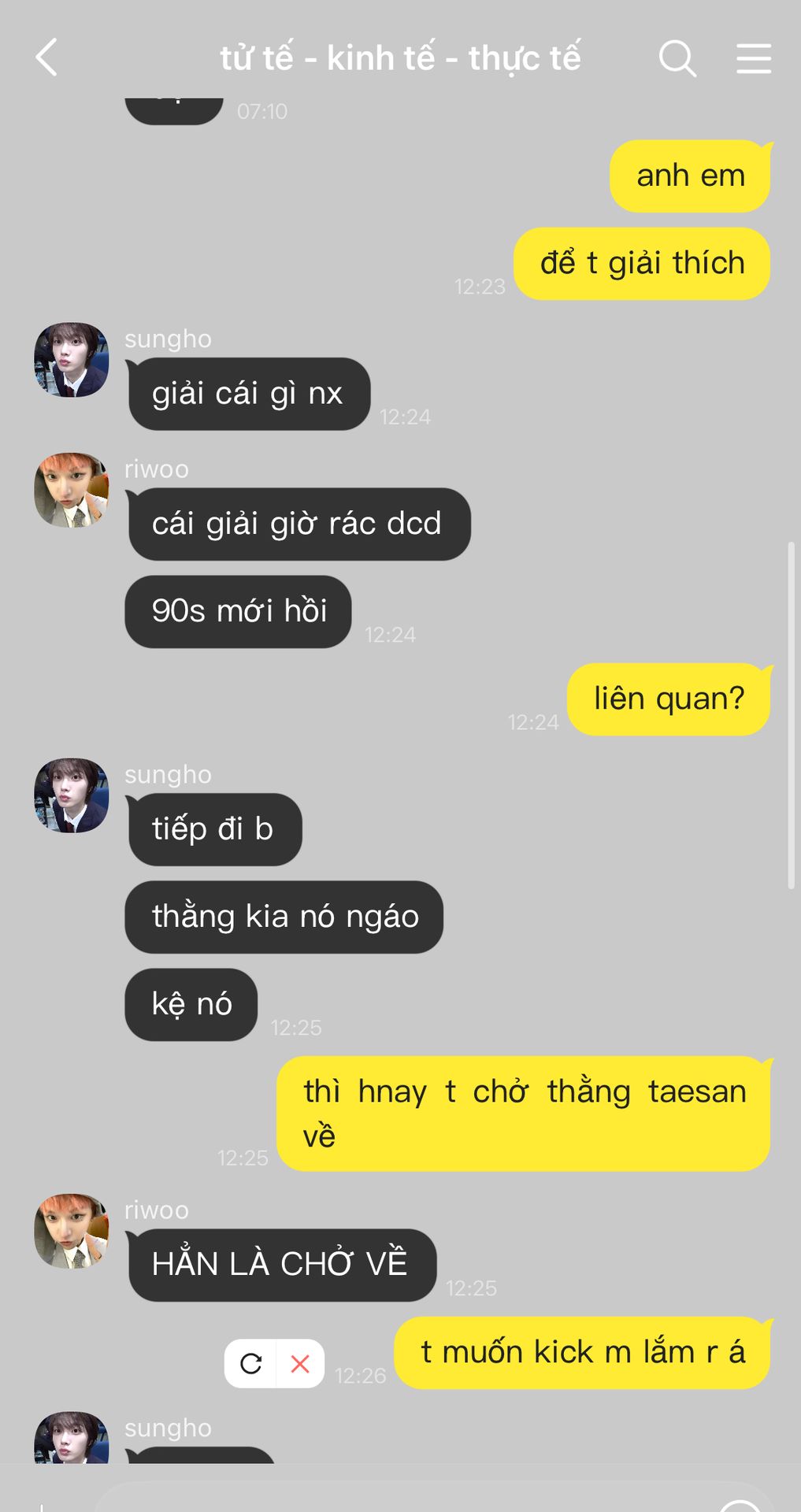
Task: Tap the 't muốn kick m lắm r á' message
Action: 582,1353
